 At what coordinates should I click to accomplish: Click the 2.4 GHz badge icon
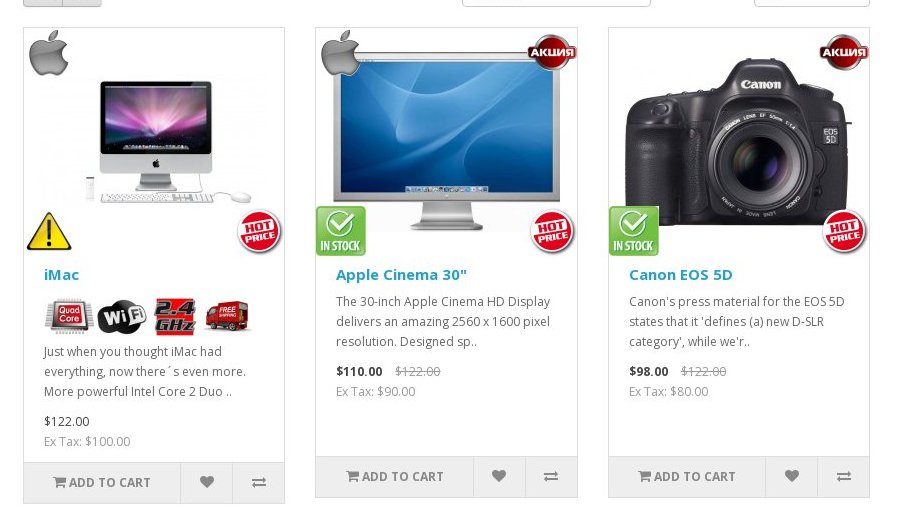[175, 316]
